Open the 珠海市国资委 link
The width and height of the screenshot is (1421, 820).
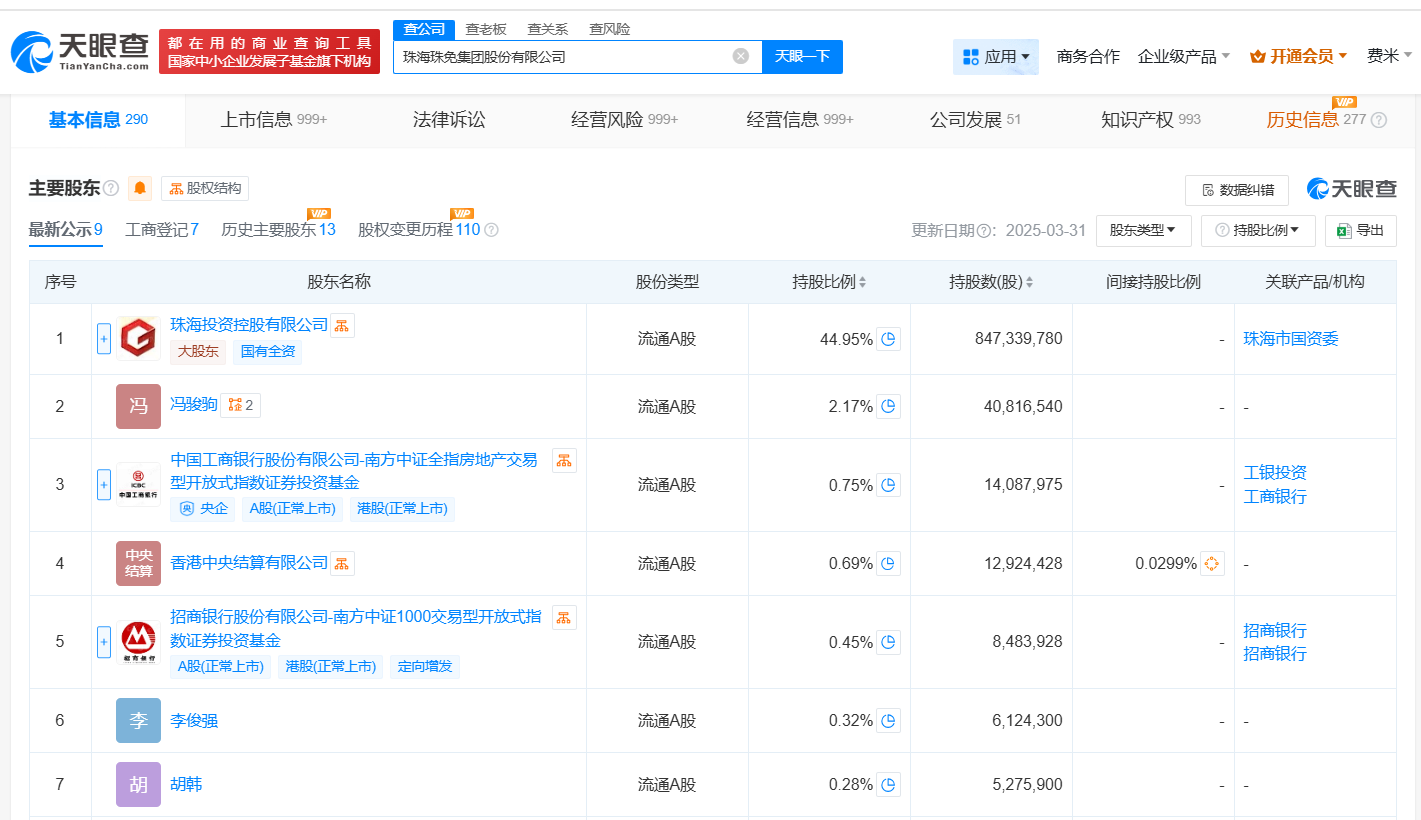point(1290,339)
